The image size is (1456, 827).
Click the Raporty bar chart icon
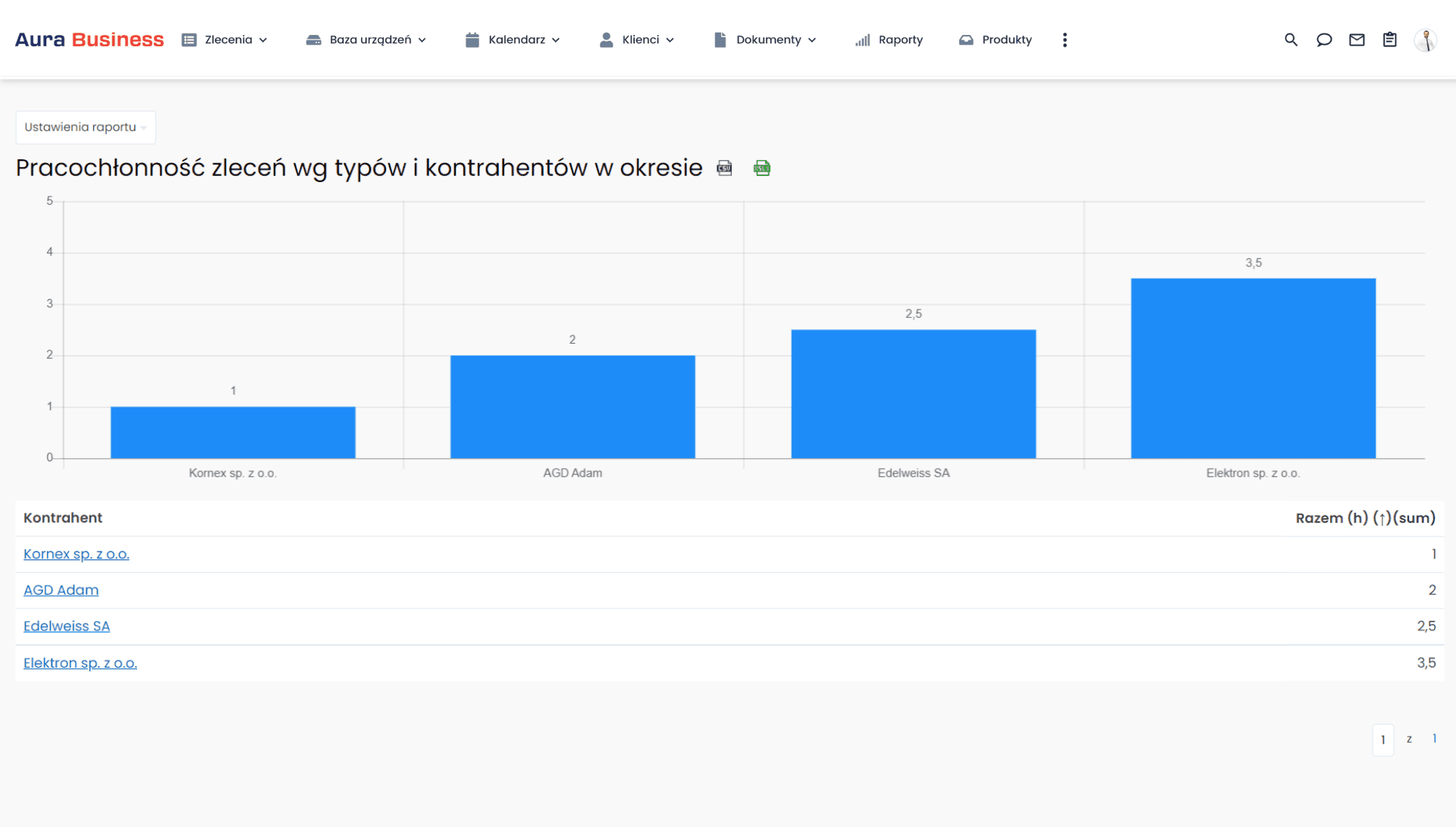862,39
